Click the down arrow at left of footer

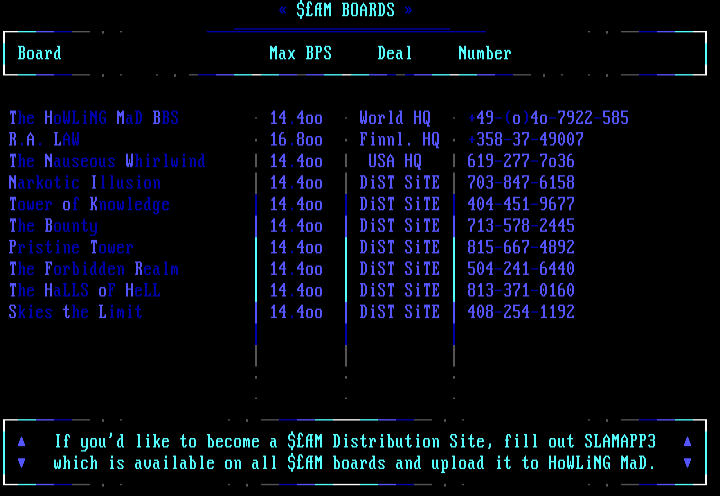point(22,463)
